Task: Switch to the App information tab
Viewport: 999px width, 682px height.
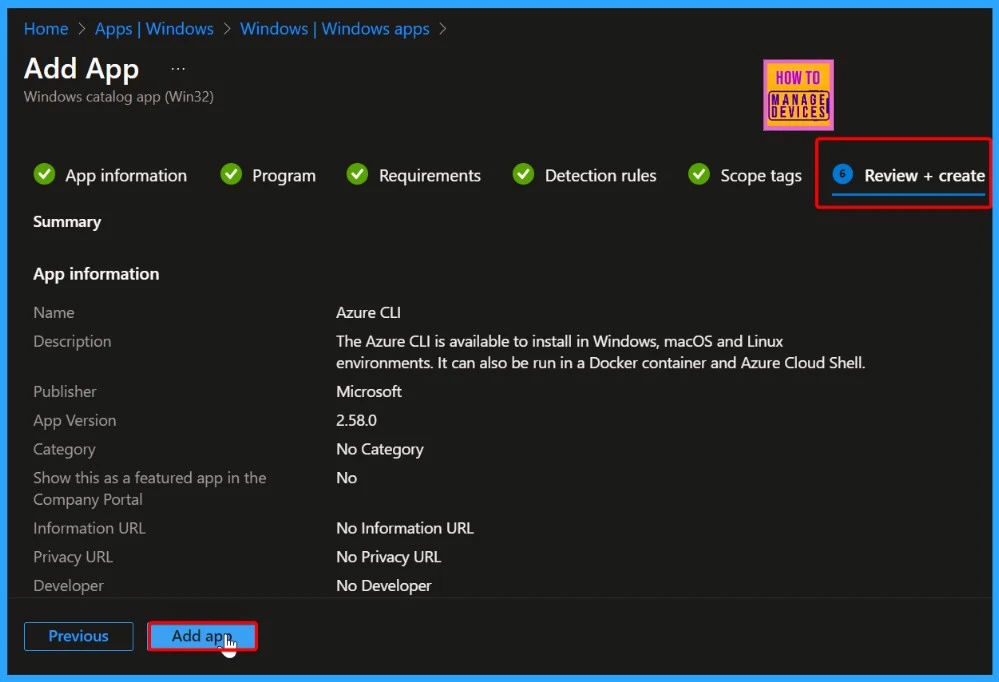Action: pyautogui.click(x=110, y=175)
